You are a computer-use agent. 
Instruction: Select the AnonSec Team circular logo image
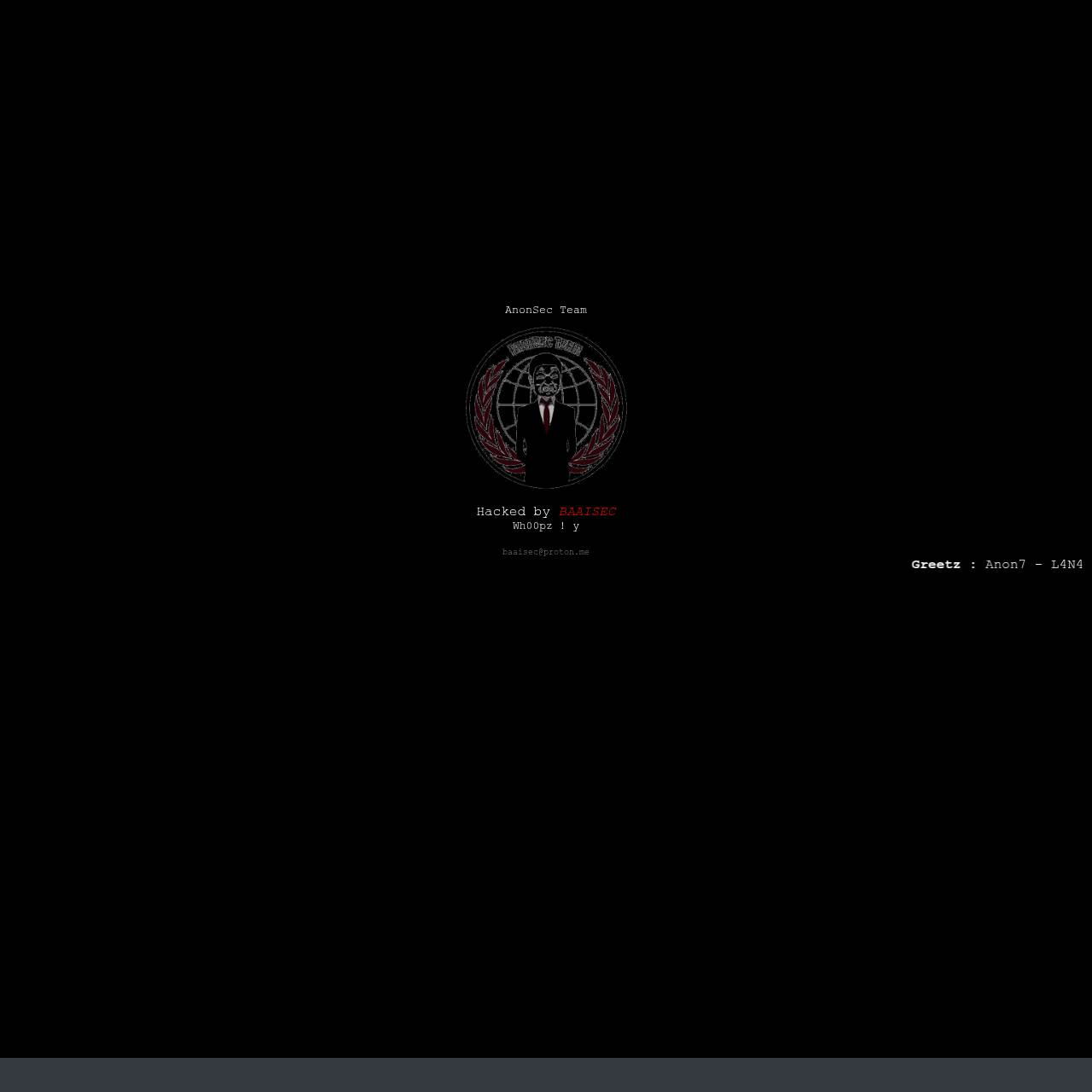click(546, 408)
